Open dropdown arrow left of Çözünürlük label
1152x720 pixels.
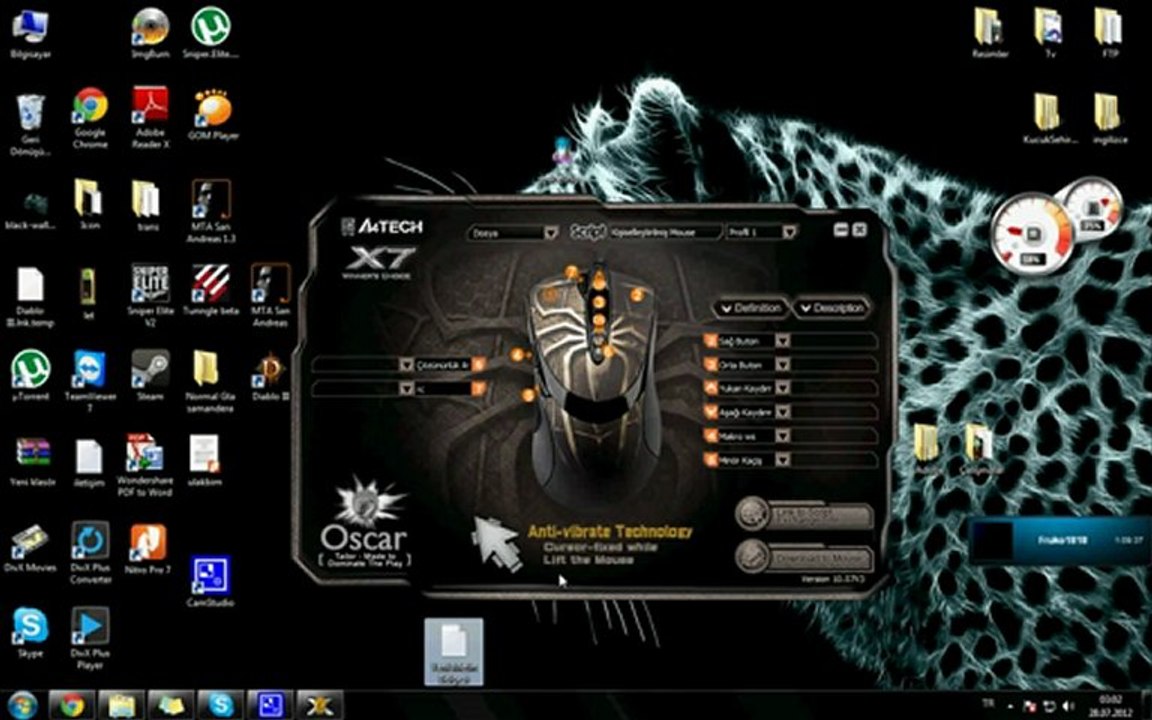[x=406, y=364]
